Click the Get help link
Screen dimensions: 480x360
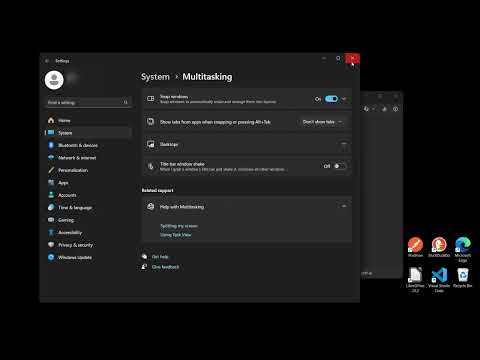pos(160,257)
